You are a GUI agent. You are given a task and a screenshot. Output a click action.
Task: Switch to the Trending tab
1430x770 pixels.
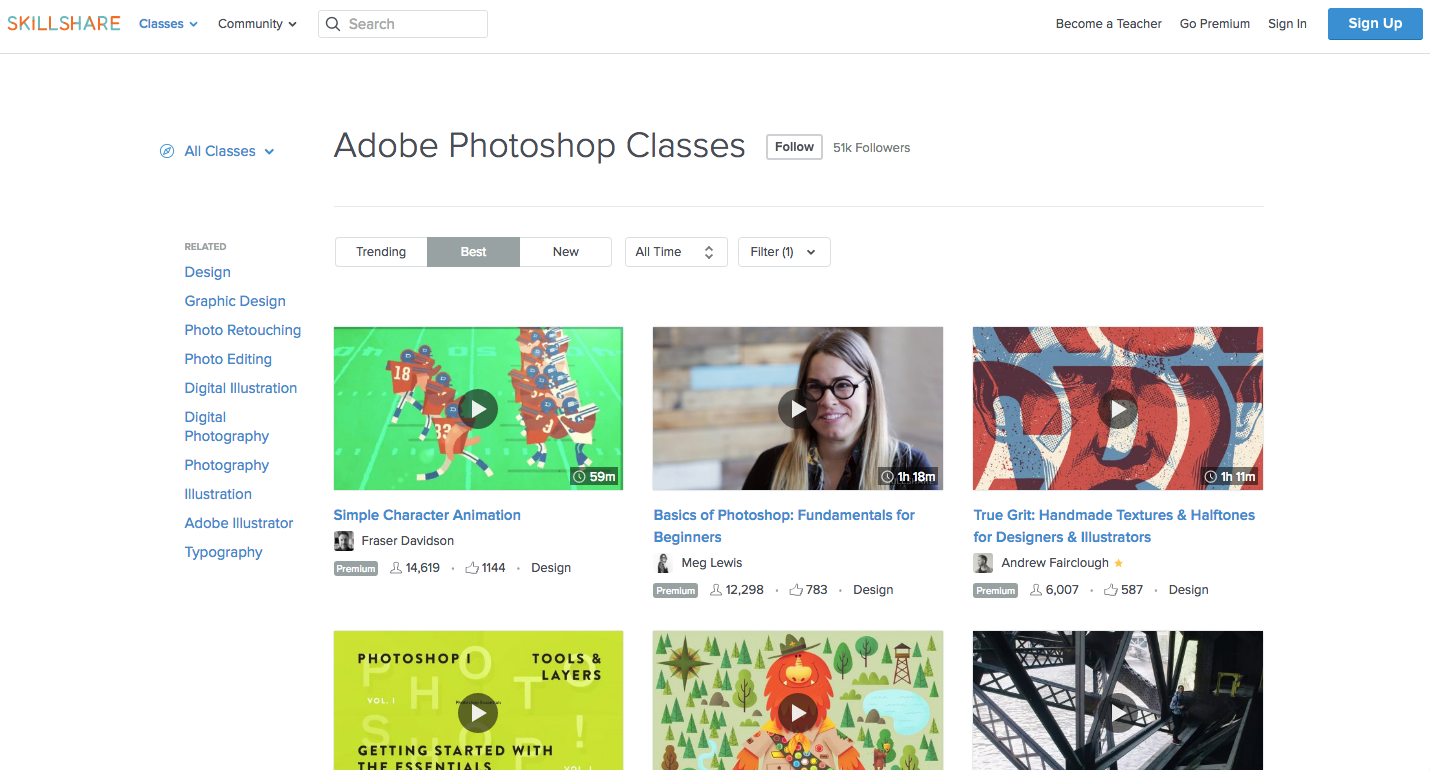(381, 252)
